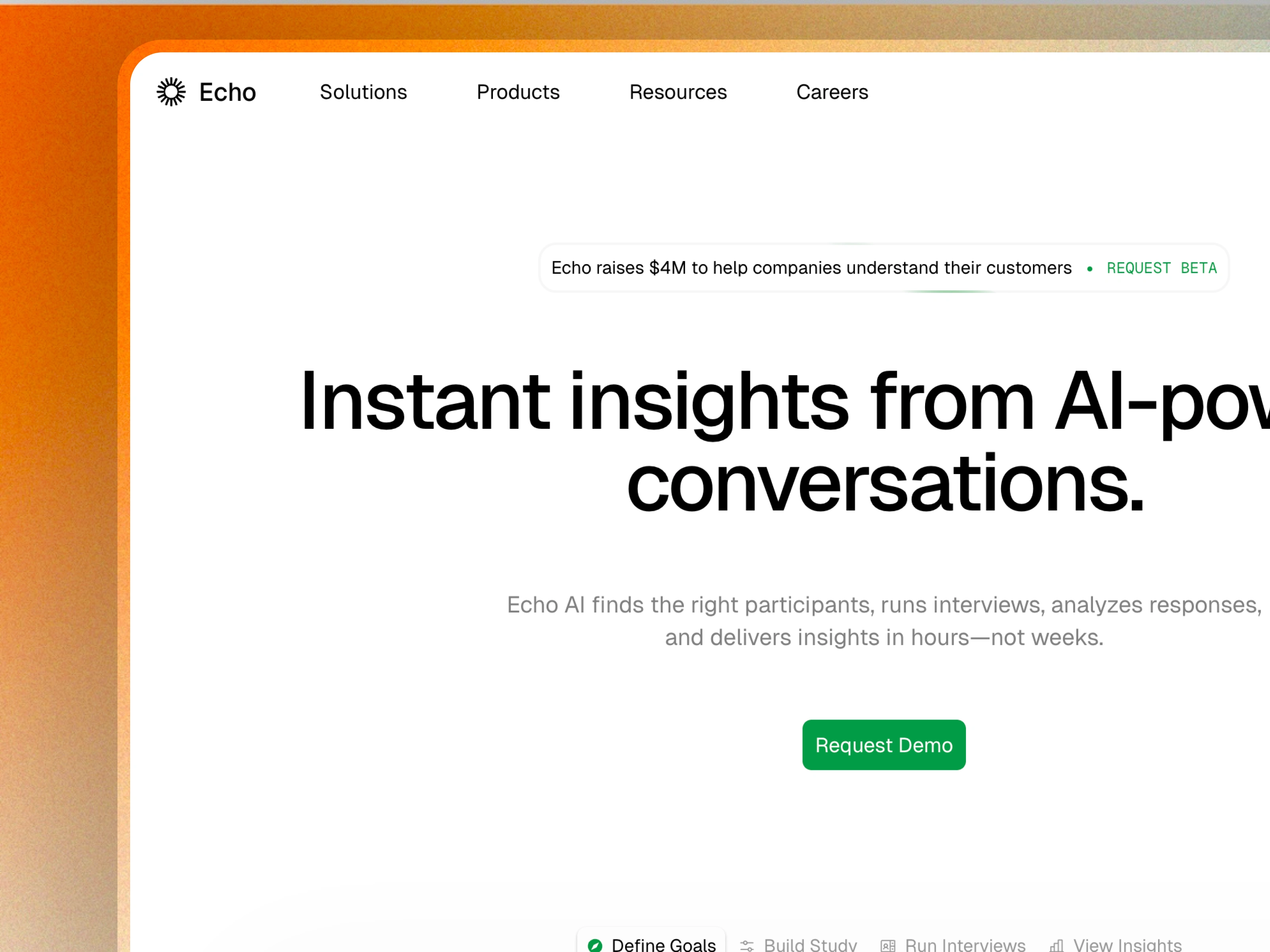Click the Echo brand name text
The image size is (1270, 952).
coord(227,92)
